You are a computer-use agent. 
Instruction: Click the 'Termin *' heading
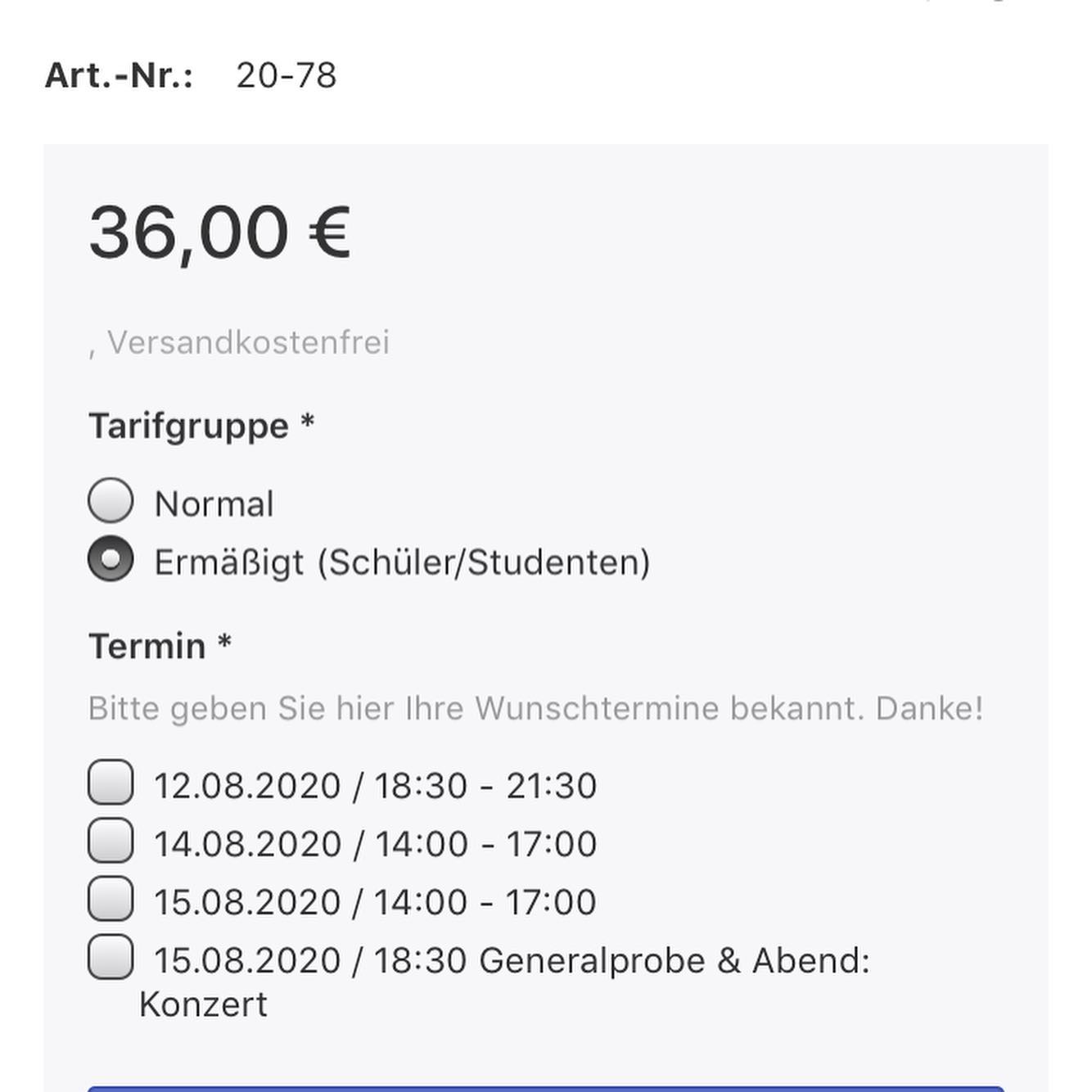click(x=160, y=646)
